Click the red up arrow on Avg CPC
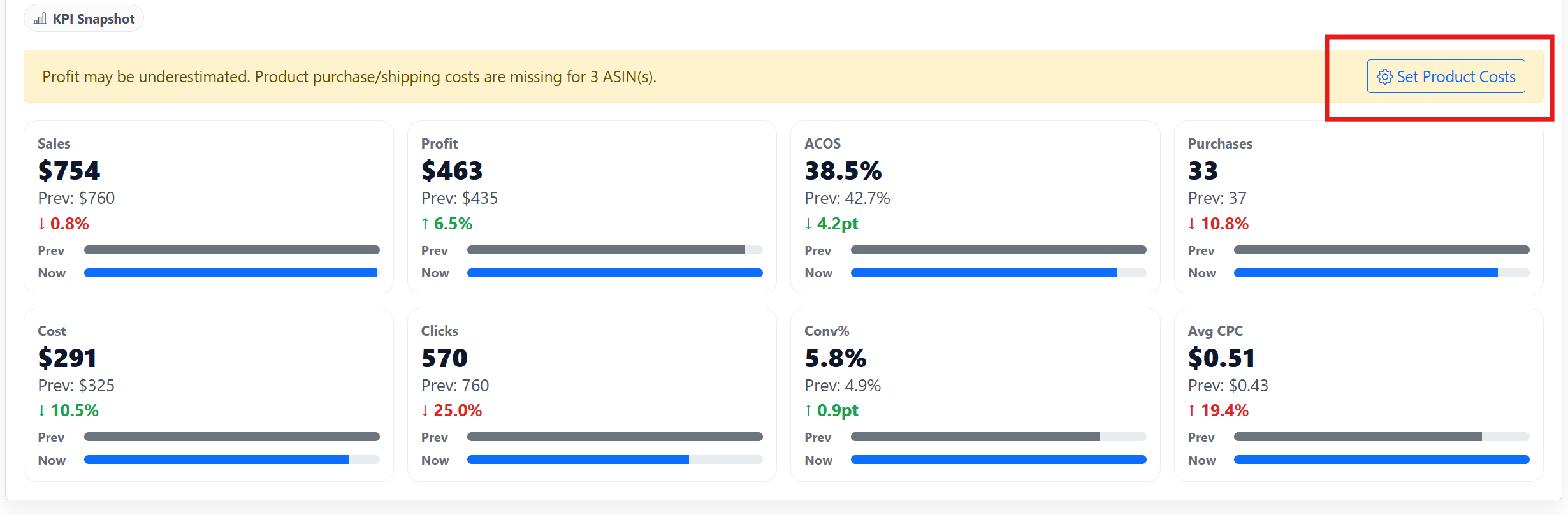 tap(1192, 410)
